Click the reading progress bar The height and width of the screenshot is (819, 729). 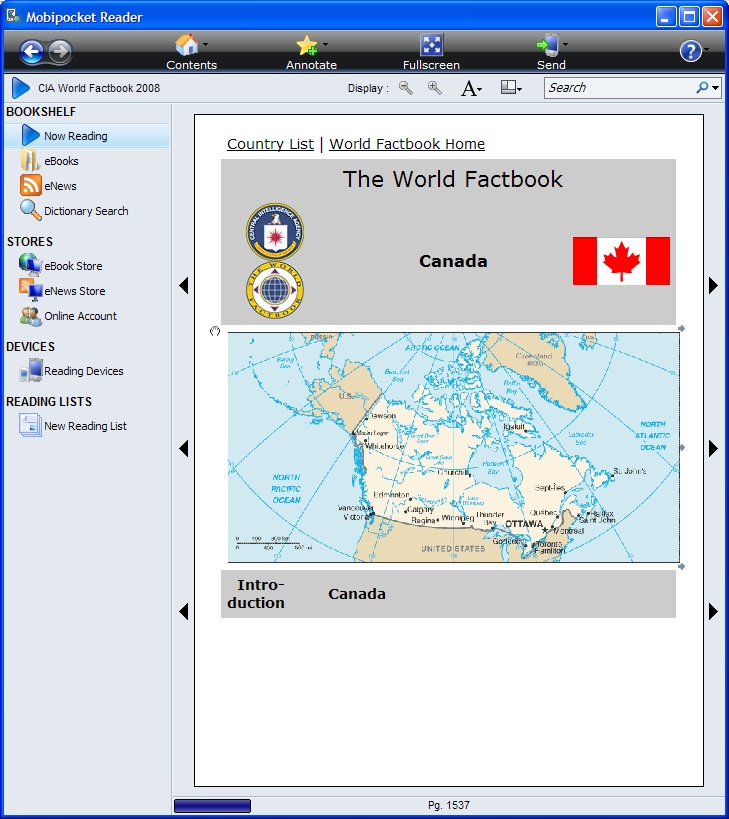tap(213, 806)
